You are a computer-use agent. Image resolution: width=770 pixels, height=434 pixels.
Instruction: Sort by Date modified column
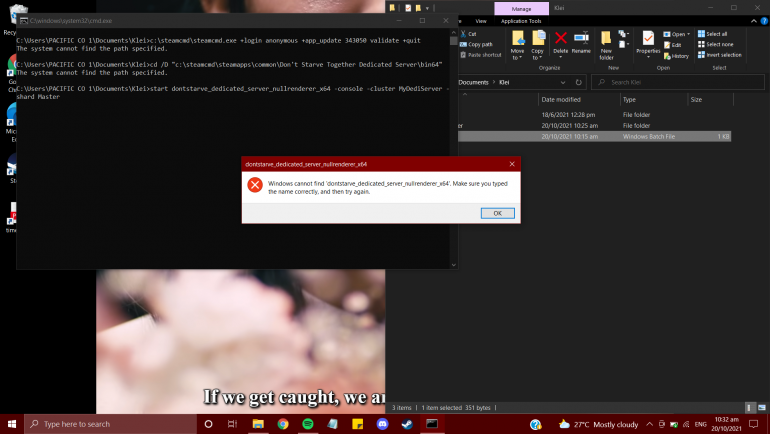pyautogui.click(x=579, y=100)
